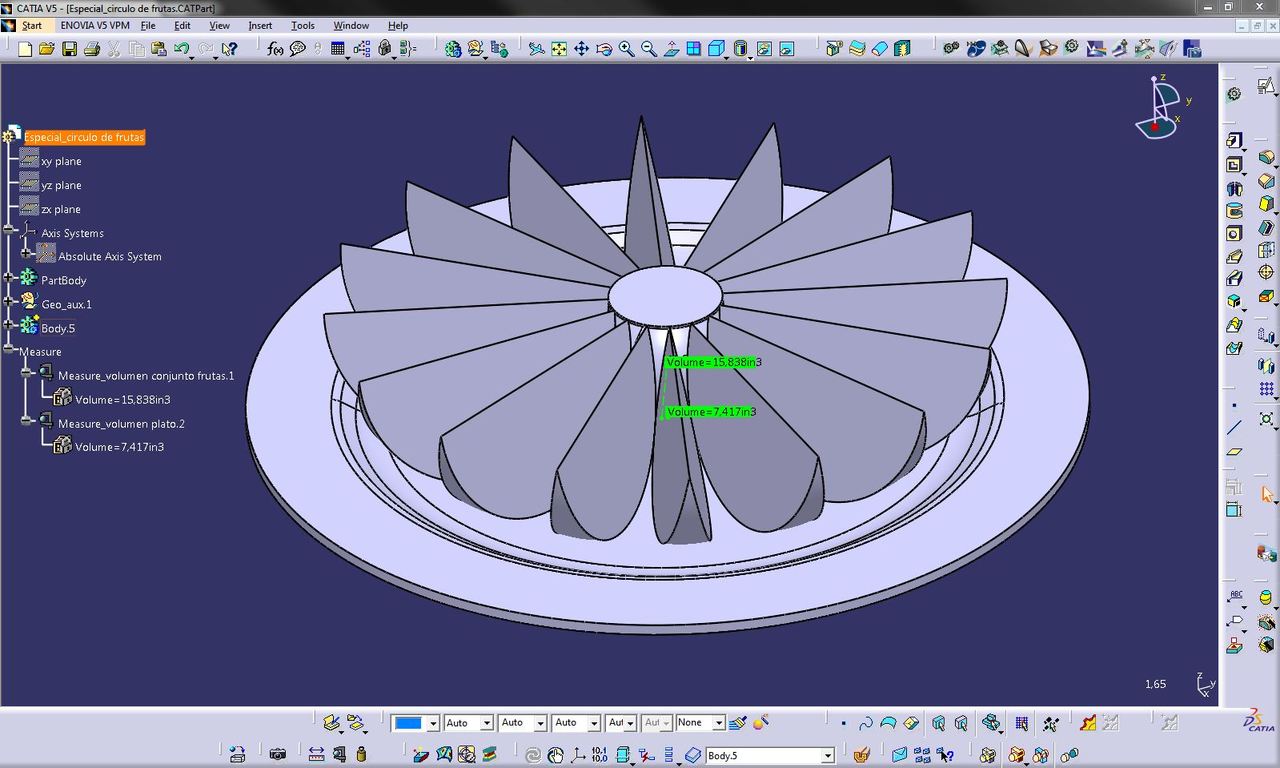Activate the Pan tool
1280x768 pixels.
pyautogui.click(x=581, y=48)
